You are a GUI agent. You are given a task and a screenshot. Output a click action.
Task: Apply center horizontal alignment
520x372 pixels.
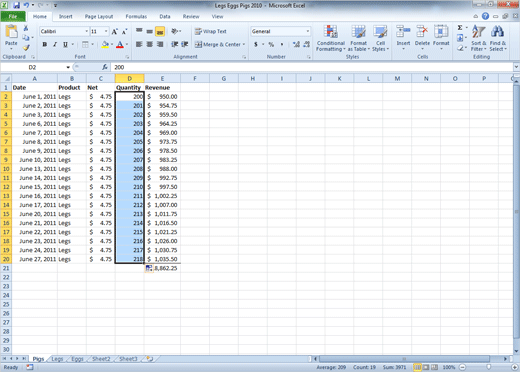150,44
